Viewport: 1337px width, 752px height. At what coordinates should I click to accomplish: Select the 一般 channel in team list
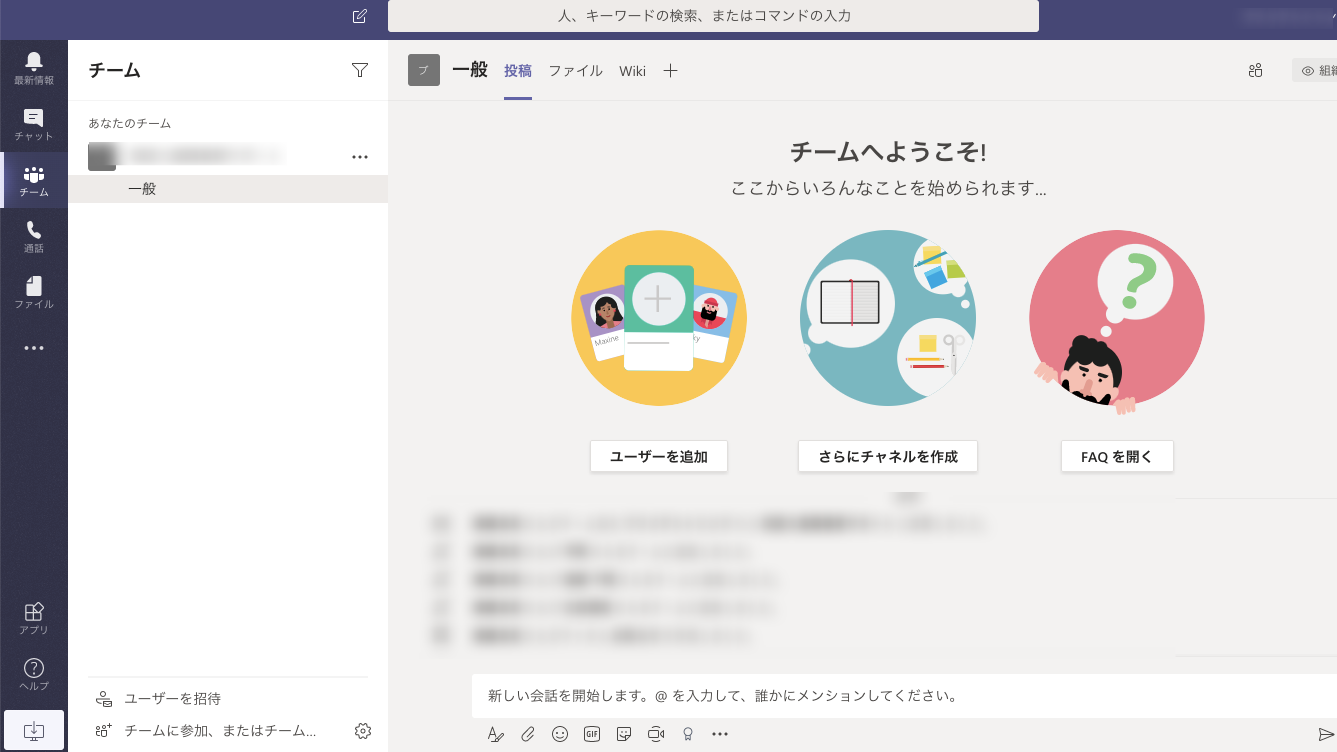click(228, 189)
